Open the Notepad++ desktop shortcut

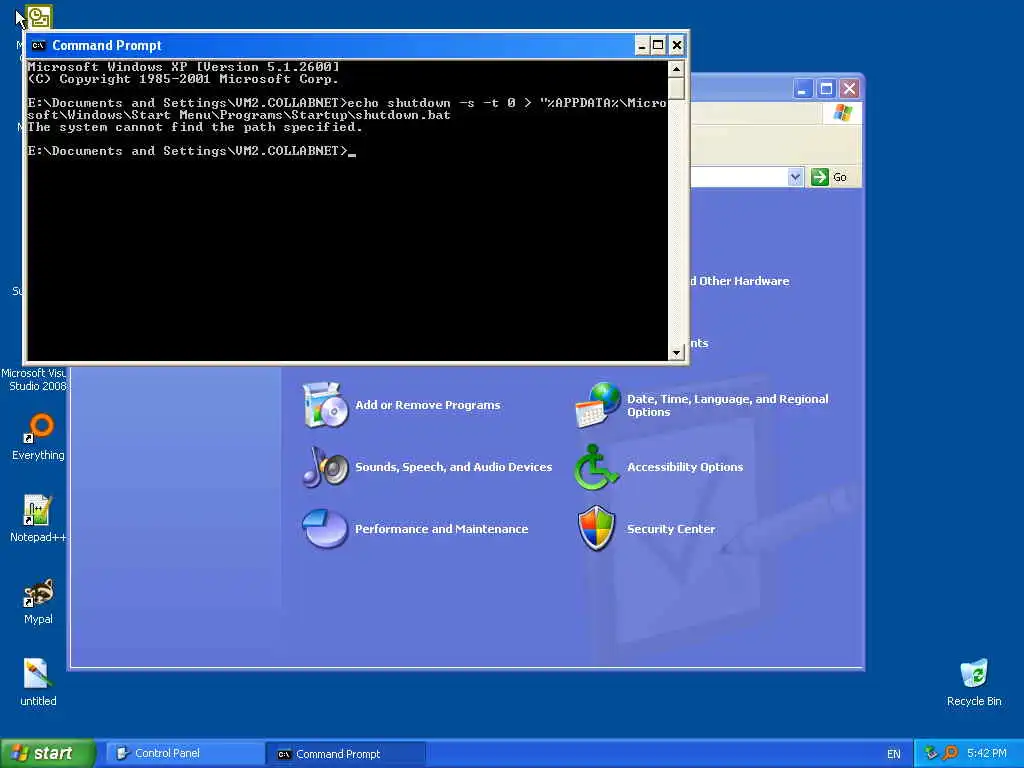pos(38,519)
